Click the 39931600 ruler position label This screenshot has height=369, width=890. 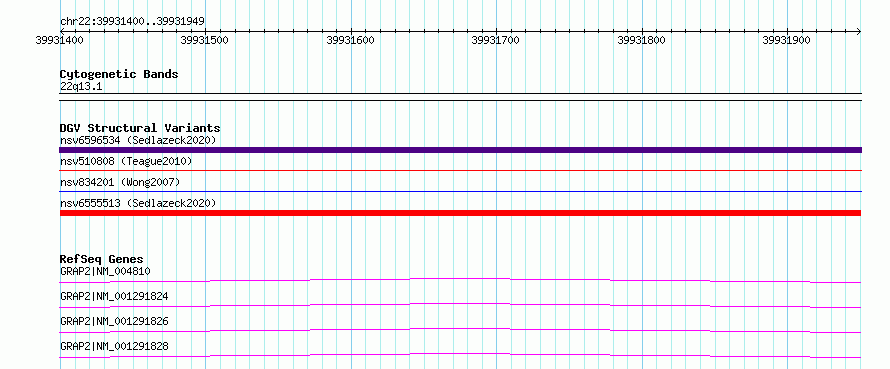pyautogui.click(x=350, y=40)
